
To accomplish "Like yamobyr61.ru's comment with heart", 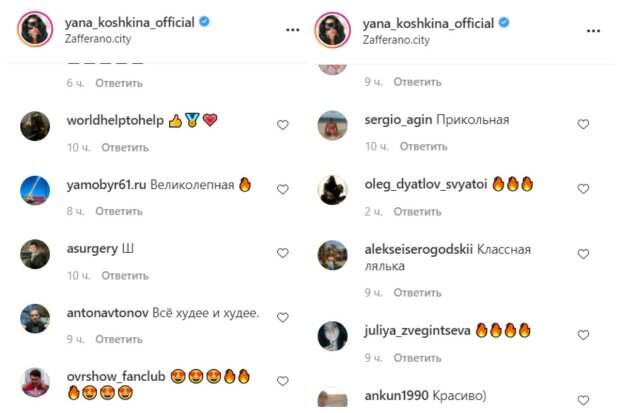I will pos(282,189).
